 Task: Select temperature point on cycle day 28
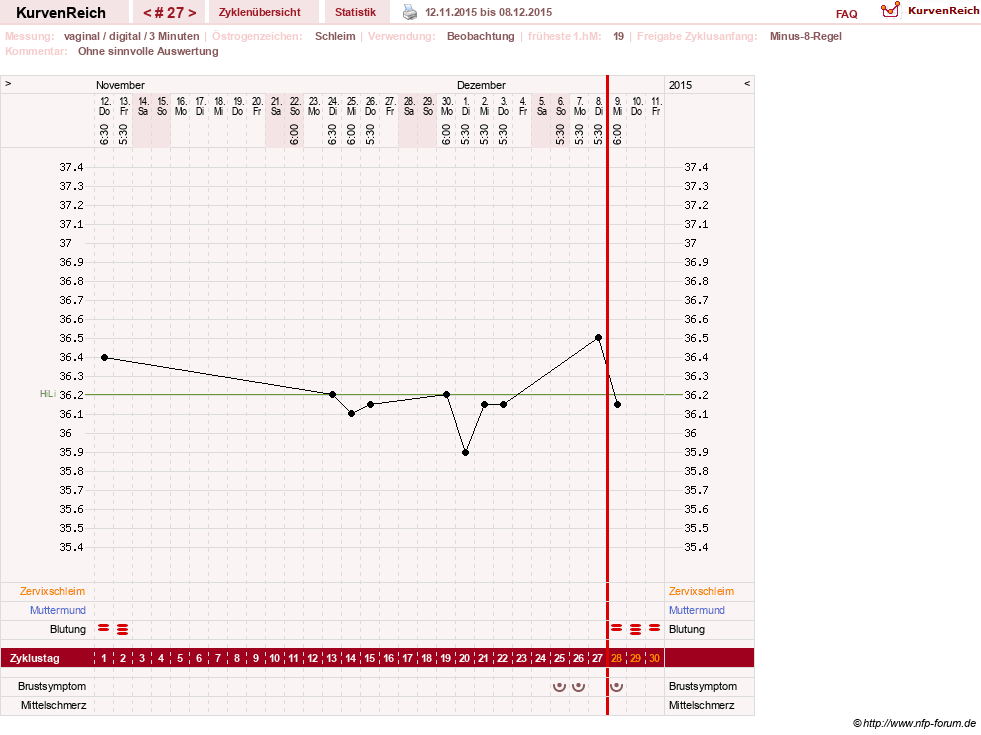[x=618, y=405]
